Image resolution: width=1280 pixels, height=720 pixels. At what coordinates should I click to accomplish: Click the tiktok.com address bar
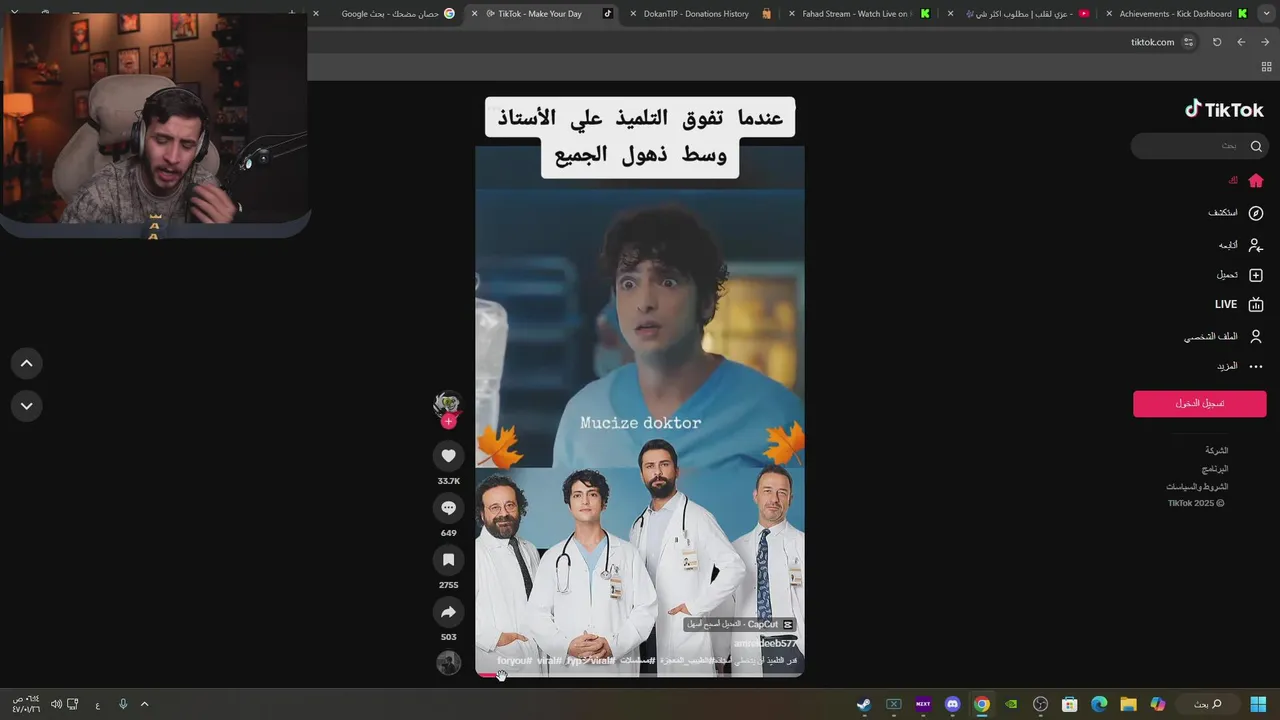tap(1152, 42)
